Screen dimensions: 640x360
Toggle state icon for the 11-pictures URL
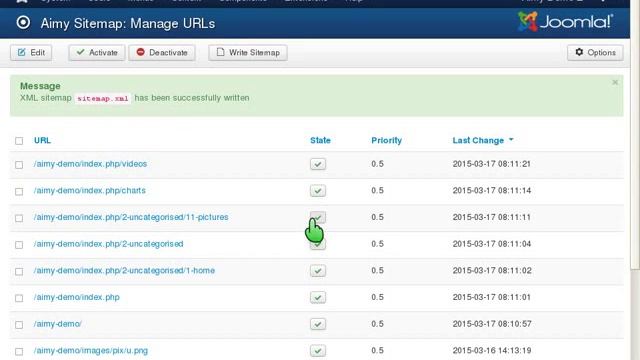click(x=318, y=217)
